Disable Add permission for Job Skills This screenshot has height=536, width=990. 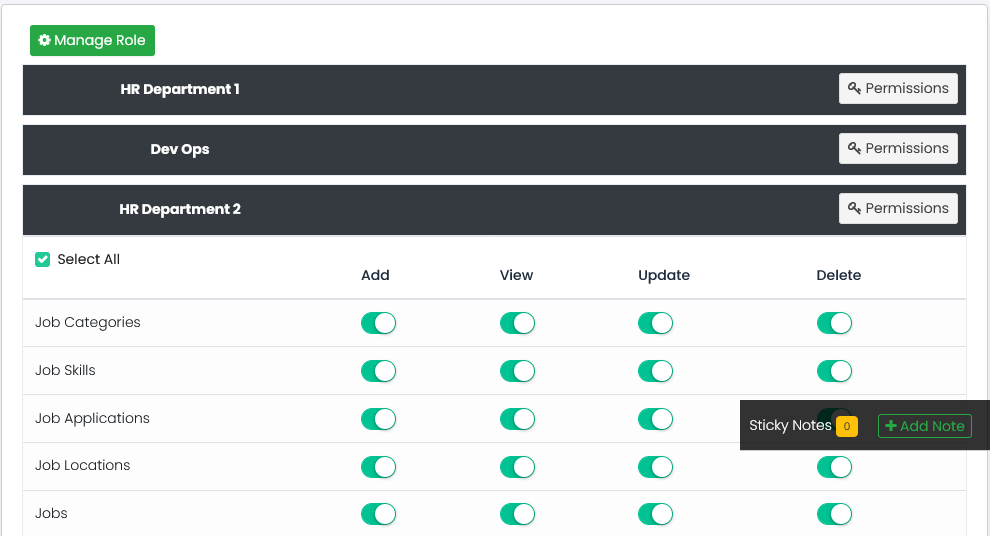pos(378,371)
